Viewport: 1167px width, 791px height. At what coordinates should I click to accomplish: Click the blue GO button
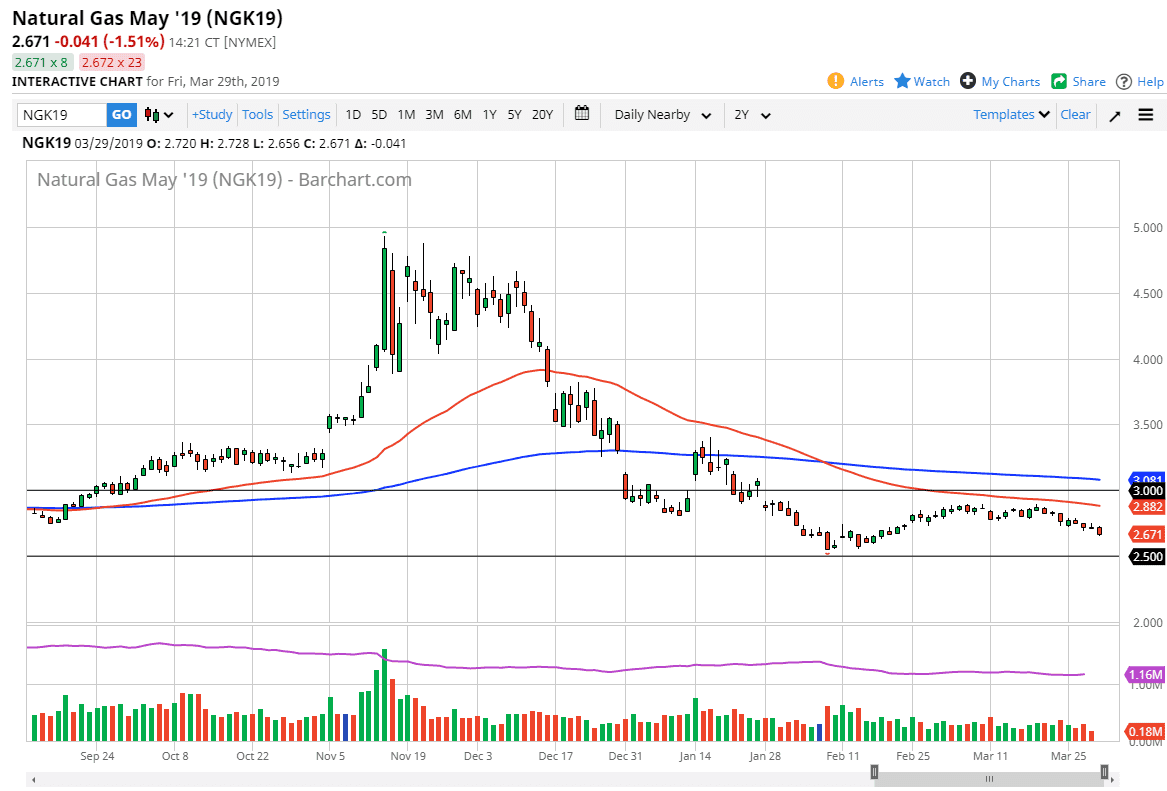click(121, 115)
